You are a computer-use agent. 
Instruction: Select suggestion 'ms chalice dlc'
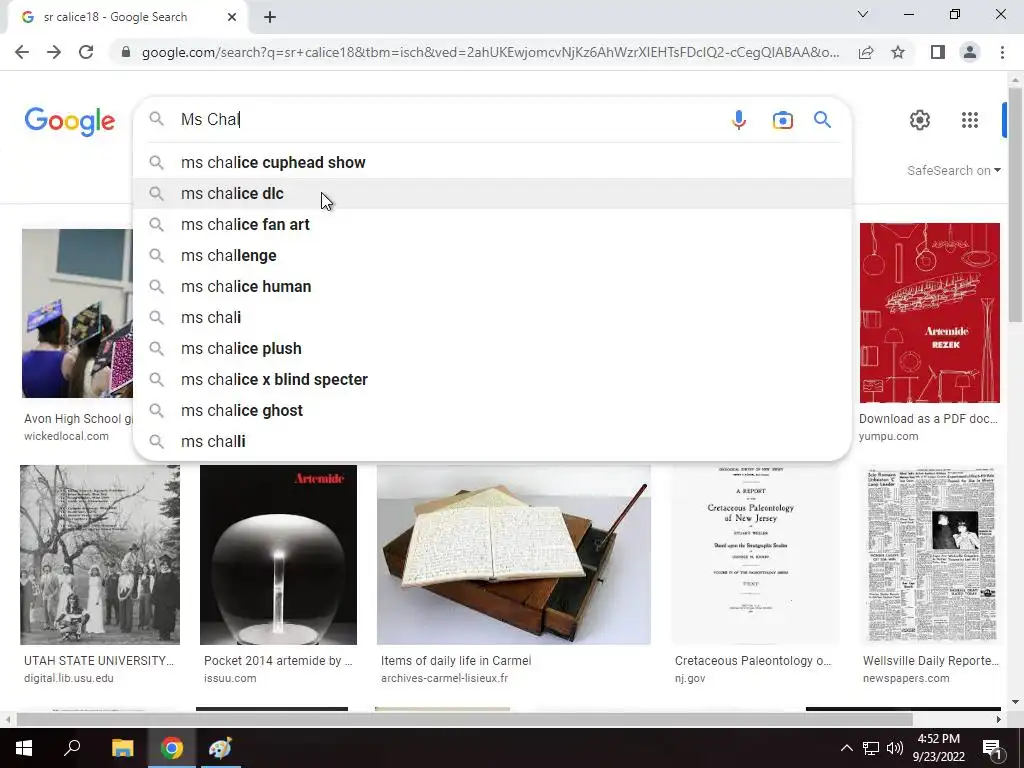[x=492, y=193]
